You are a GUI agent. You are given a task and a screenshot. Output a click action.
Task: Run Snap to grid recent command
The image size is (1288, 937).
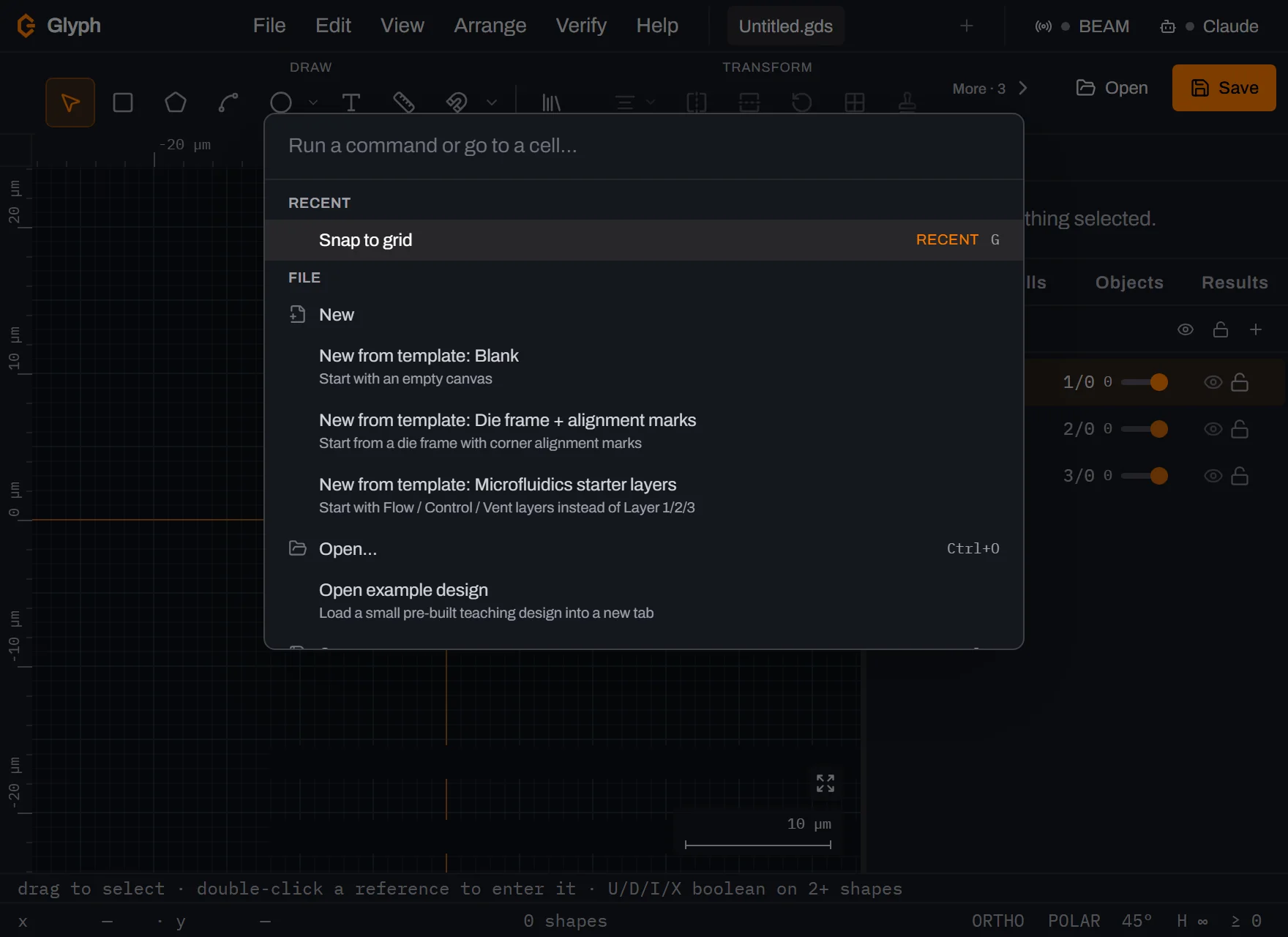[644, 240]
